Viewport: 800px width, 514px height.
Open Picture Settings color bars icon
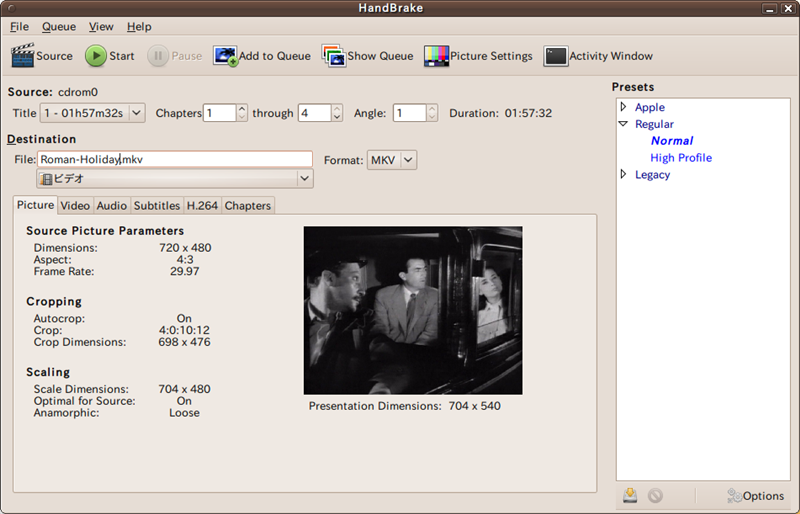436,56
